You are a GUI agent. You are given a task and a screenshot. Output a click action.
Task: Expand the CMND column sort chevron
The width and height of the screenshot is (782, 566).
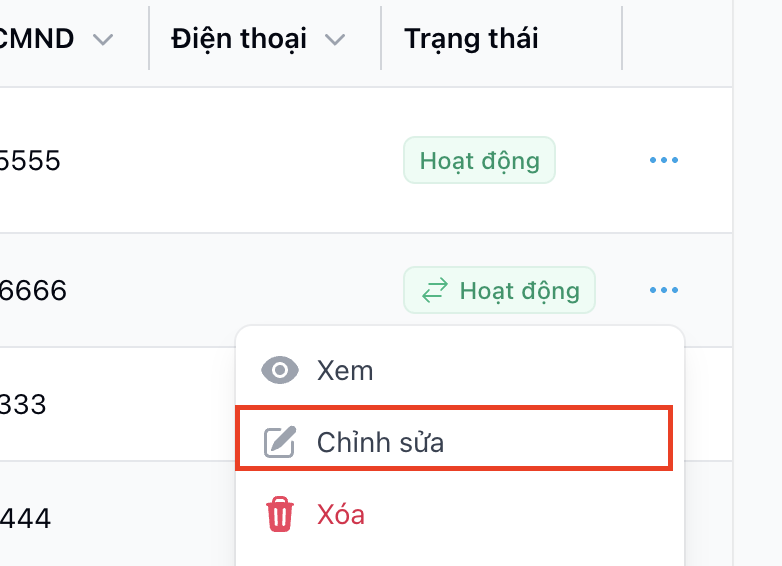coord(102,40)
